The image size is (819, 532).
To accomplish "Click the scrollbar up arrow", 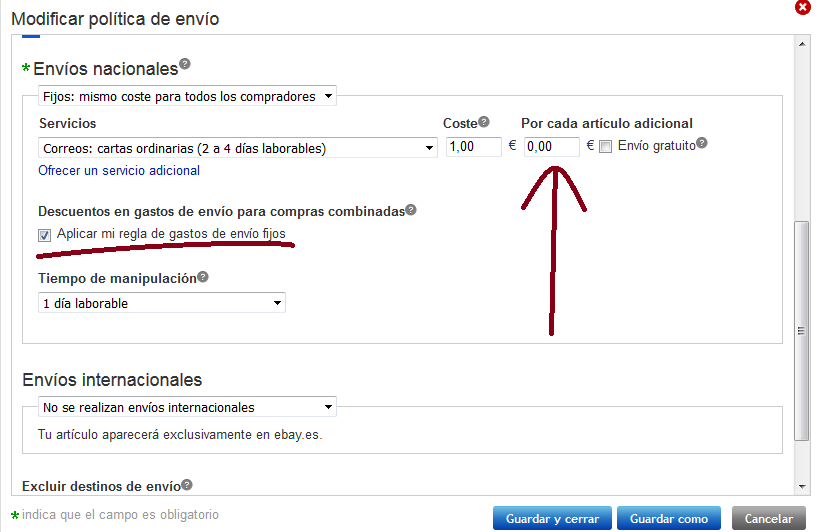I will tap(802, 44).
